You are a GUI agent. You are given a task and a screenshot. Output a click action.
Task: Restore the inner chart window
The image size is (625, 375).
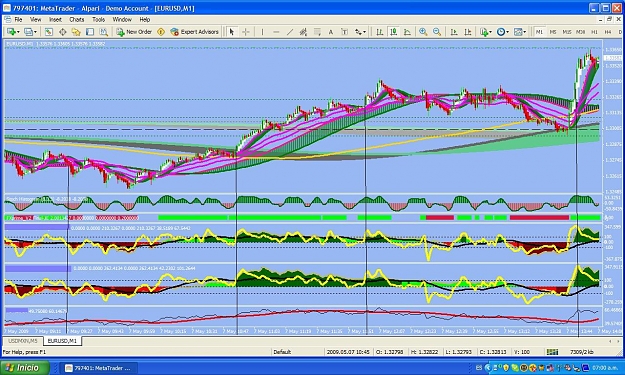coord(609,19)
